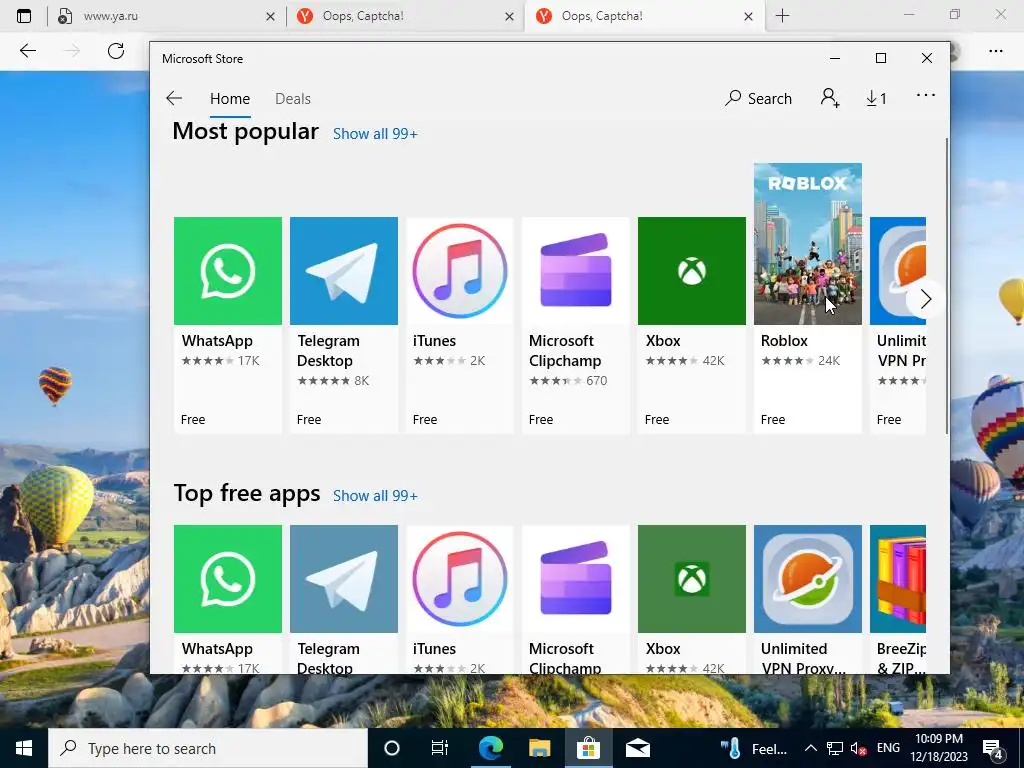Click Free price under Roblox
Image resolution: width=1024 pixels, height=768 pixels.
point(773,420)
